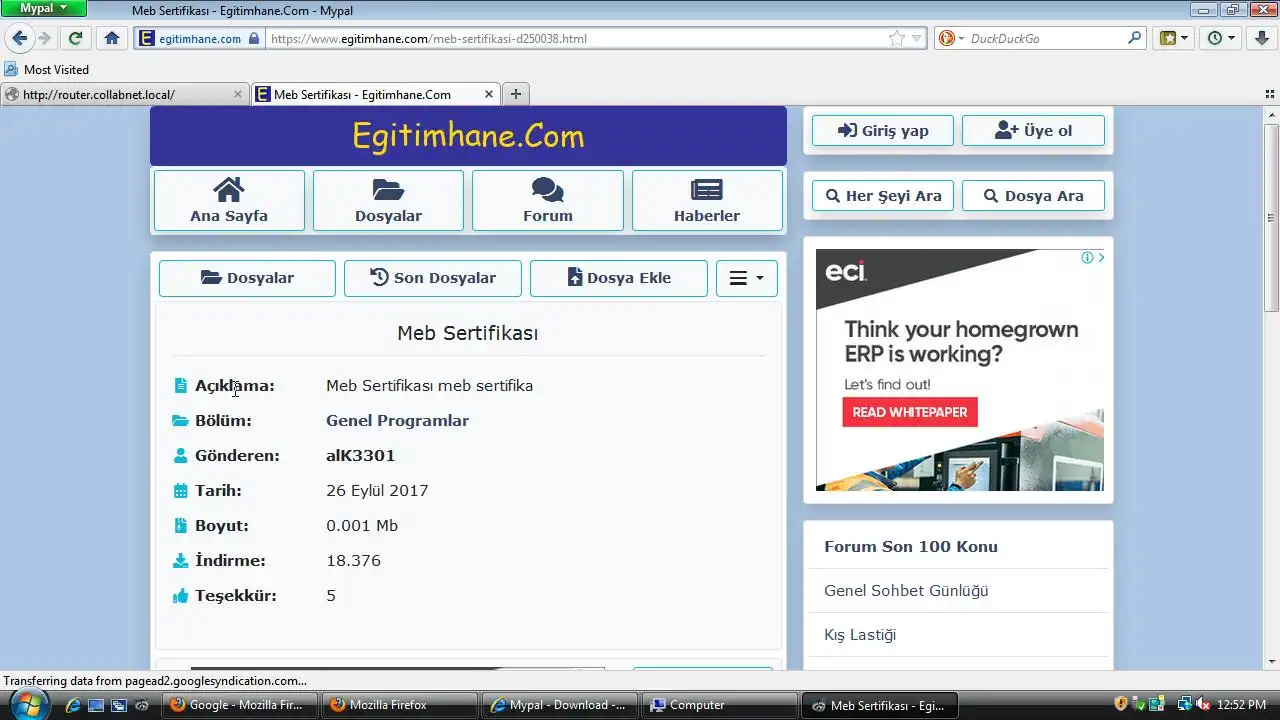This screenshot has height=720, width=1280.
Task: Click the Son Dosyalar recent files button
Action: pyautogui.click(x=433, y=278)
